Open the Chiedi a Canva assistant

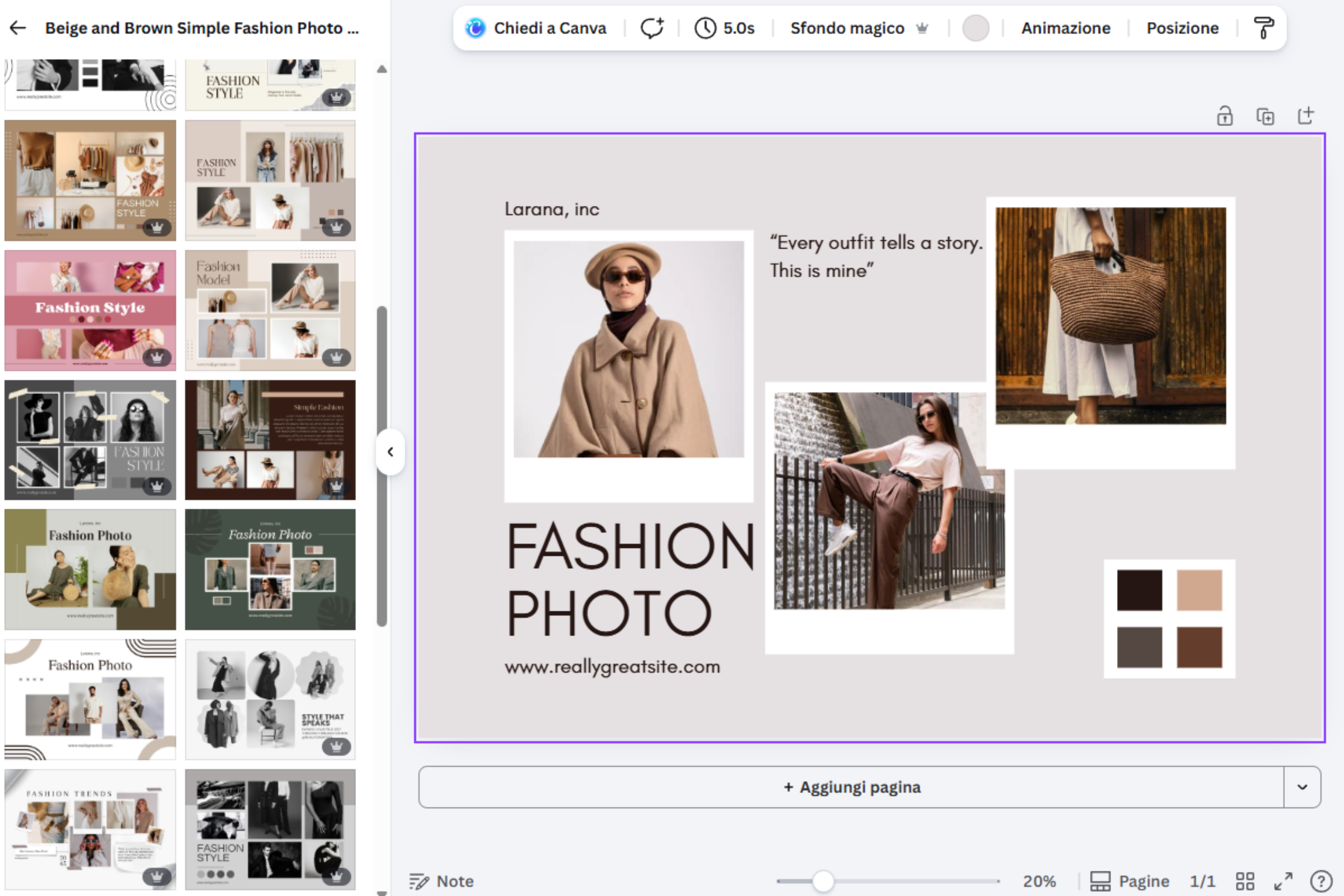[475, 27]
